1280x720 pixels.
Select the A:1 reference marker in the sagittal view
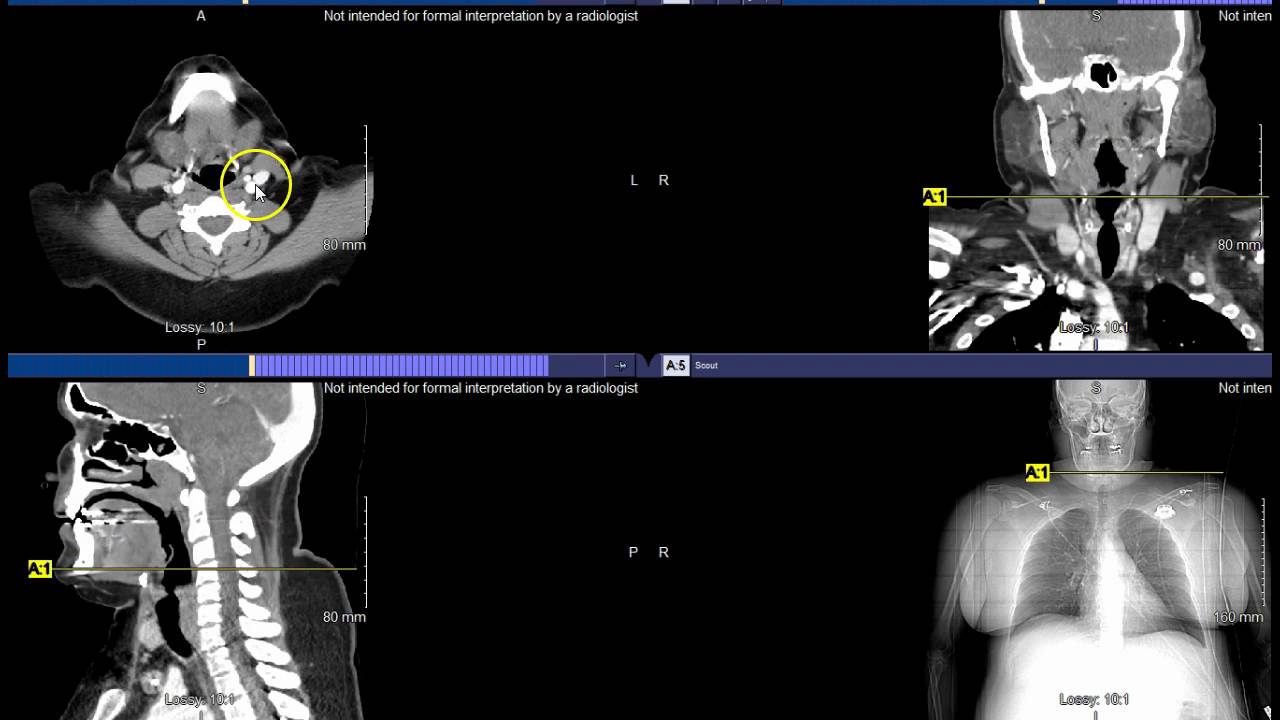(x=40, y=569)
